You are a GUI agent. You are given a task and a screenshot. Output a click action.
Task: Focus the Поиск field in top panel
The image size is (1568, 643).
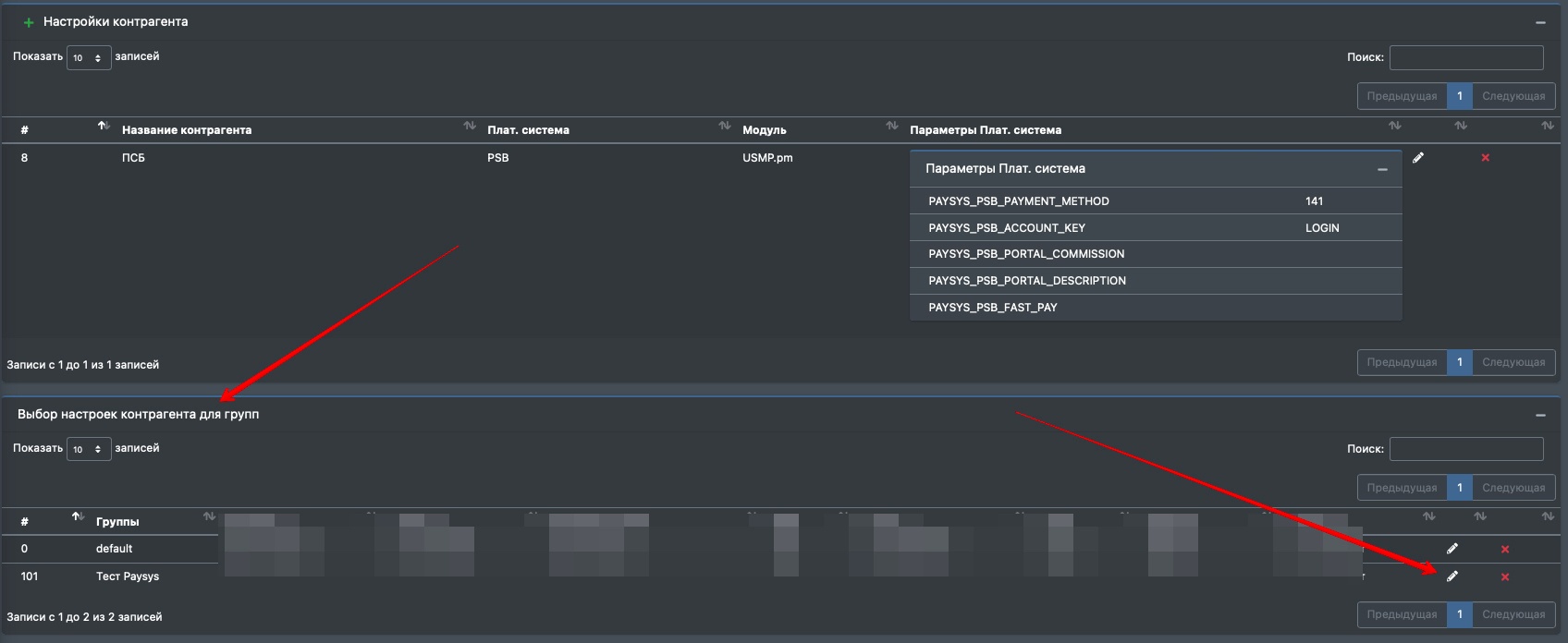click(1466, 57)
